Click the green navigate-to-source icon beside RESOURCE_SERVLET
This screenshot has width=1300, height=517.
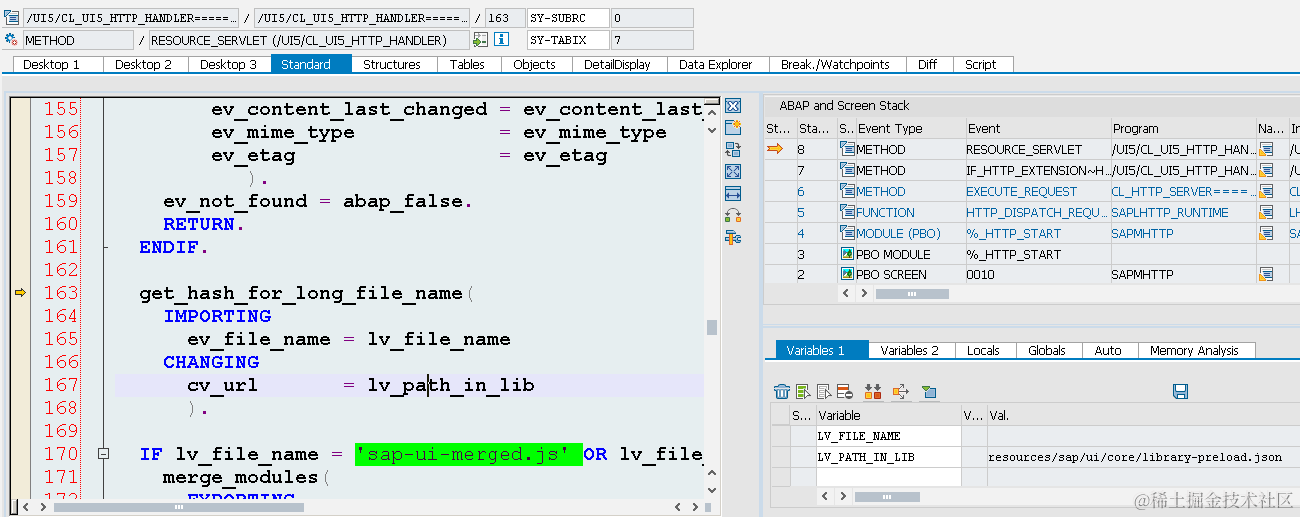point(480,40)
